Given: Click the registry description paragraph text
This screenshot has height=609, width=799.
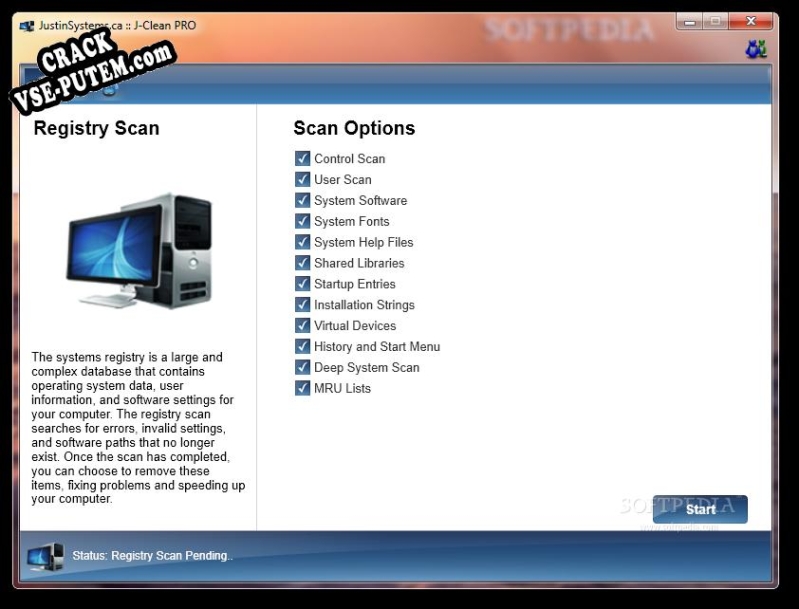Looking at the screenshot, I should tap(138, 428).
